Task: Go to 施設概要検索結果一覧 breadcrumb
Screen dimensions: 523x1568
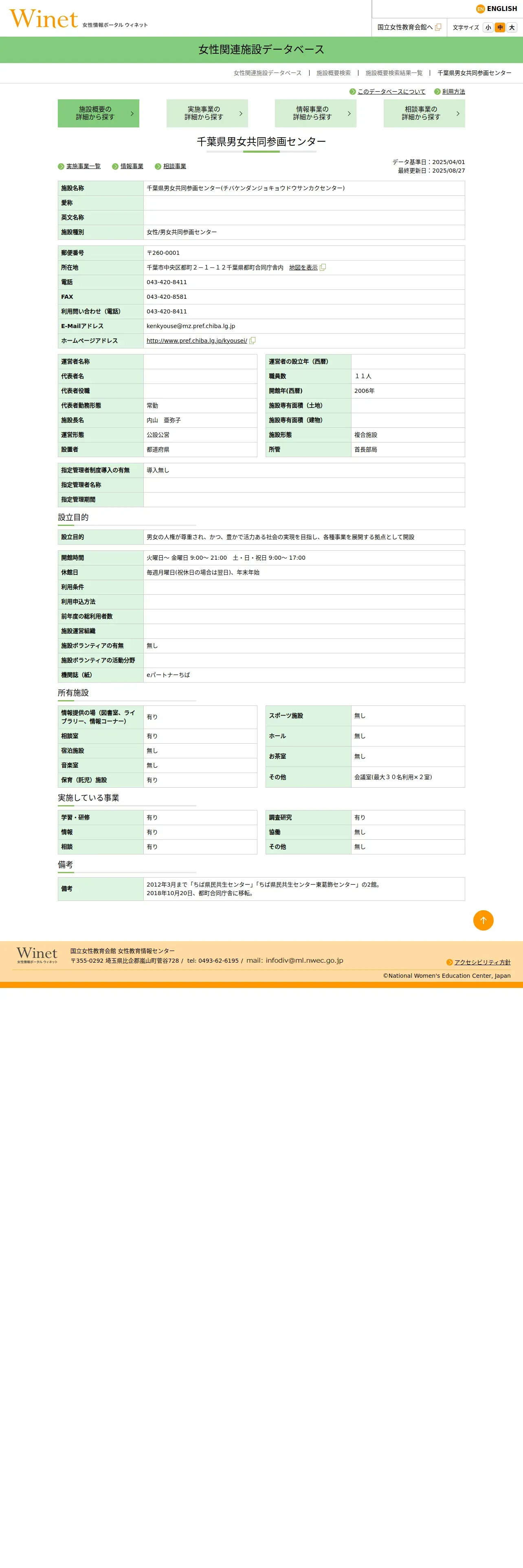Action: pos(394,73)
